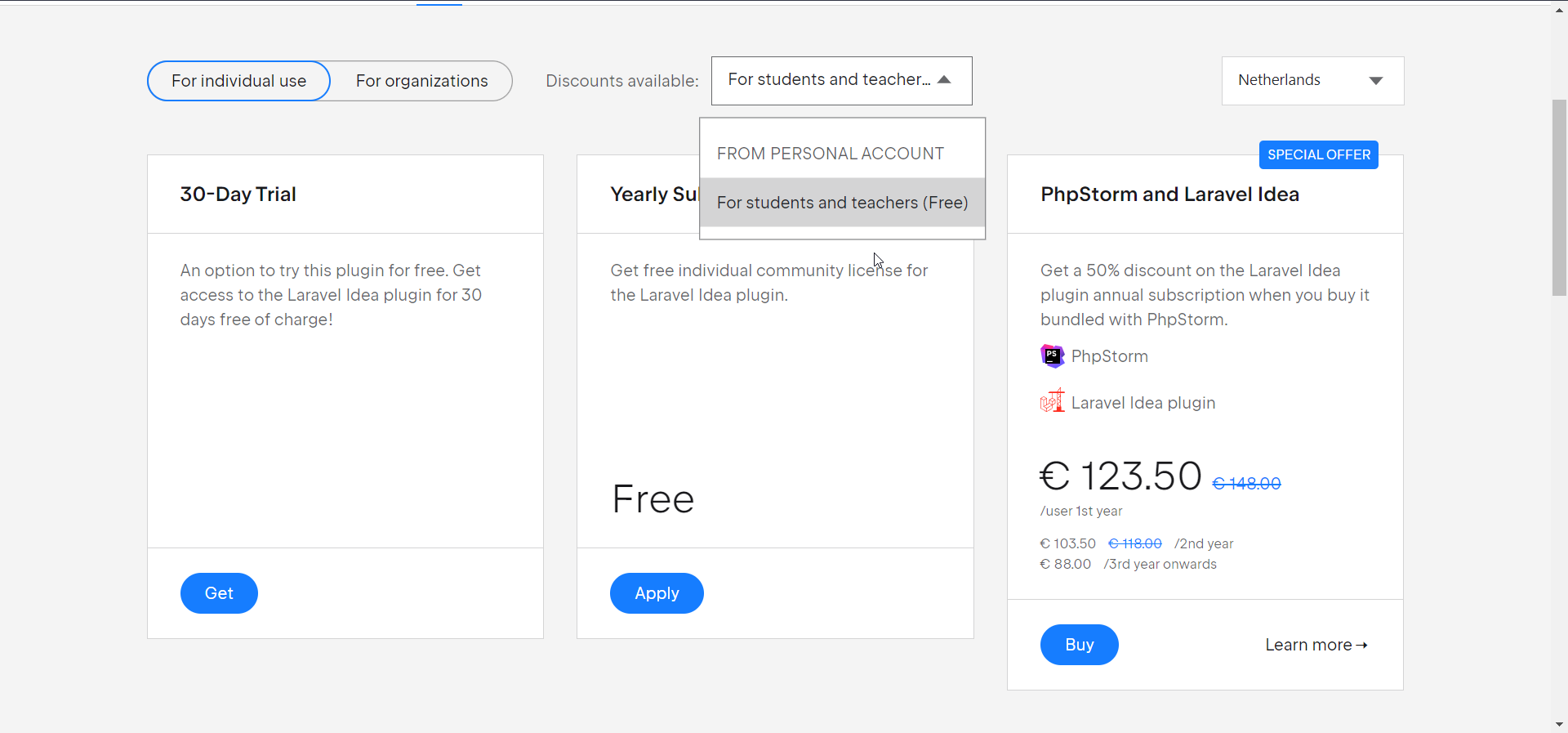
Task: Click the Discounts available label
Action: tap(622, 81)
